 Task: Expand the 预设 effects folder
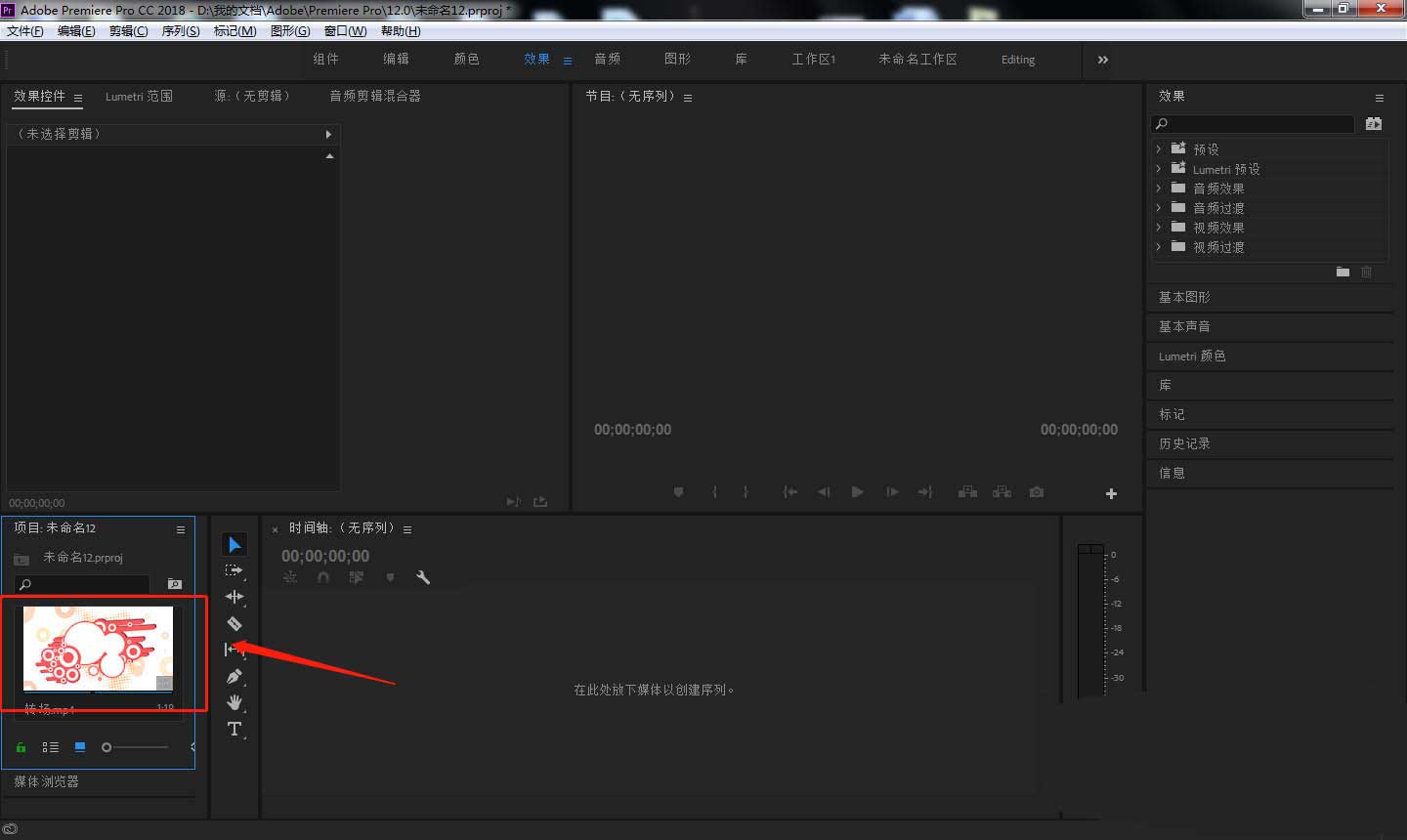tap(1159, 148)
